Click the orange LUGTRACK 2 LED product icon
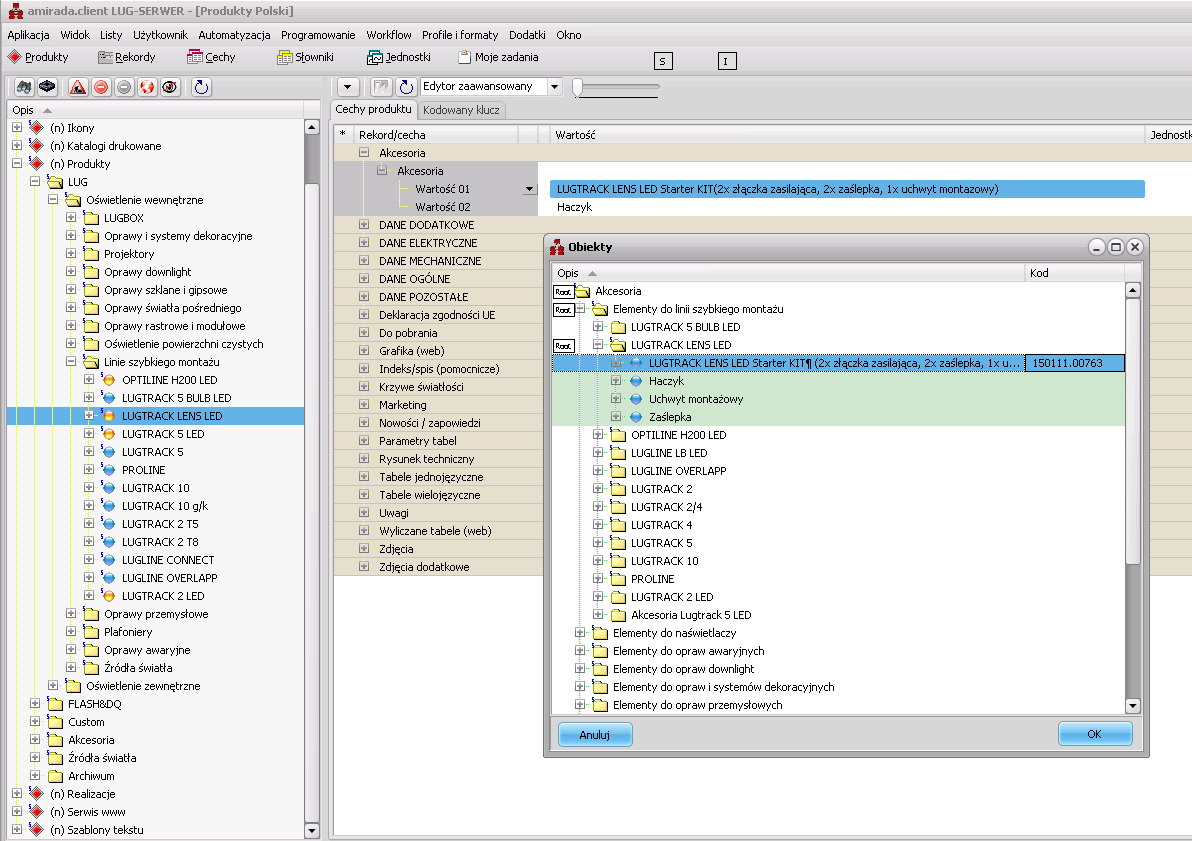 tap(108, 596)
